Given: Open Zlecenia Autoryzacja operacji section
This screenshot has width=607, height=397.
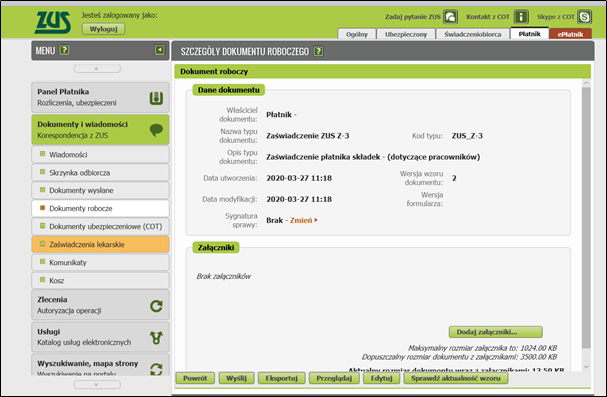Looking at the screenshot, I should click(x=100, y=305).
